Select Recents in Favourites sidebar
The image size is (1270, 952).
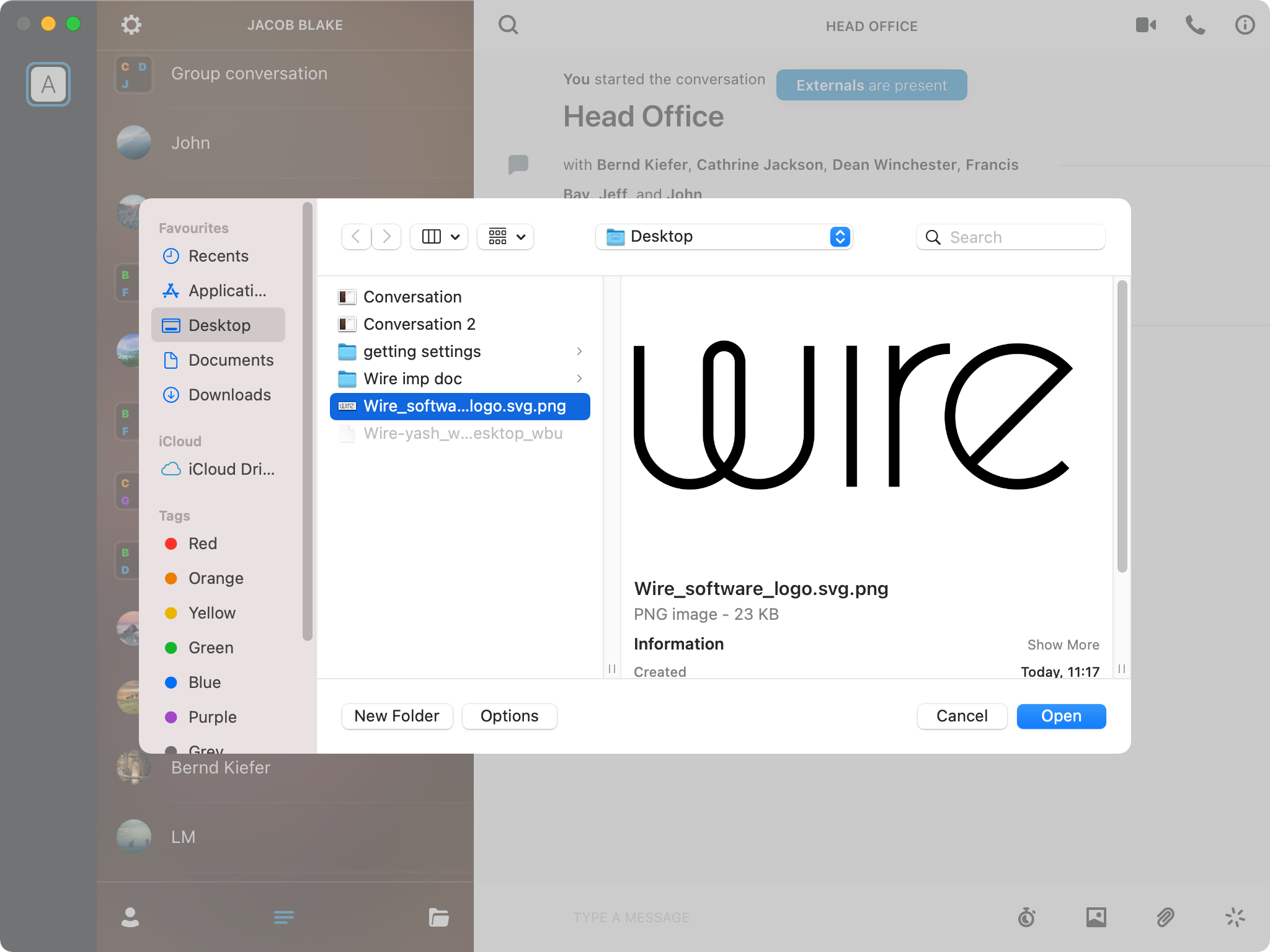coord(218,256)
